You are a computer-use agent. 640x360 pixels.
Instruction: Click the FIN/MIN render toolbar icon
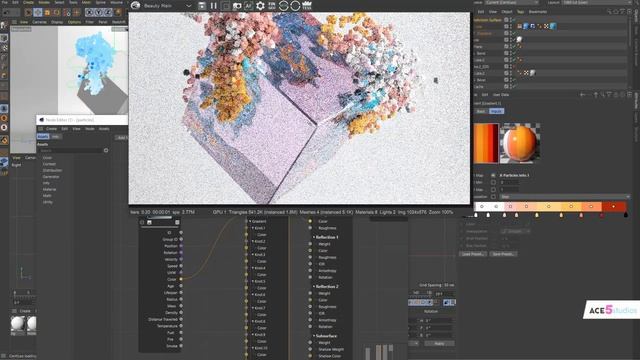click(x=271, y=6)
